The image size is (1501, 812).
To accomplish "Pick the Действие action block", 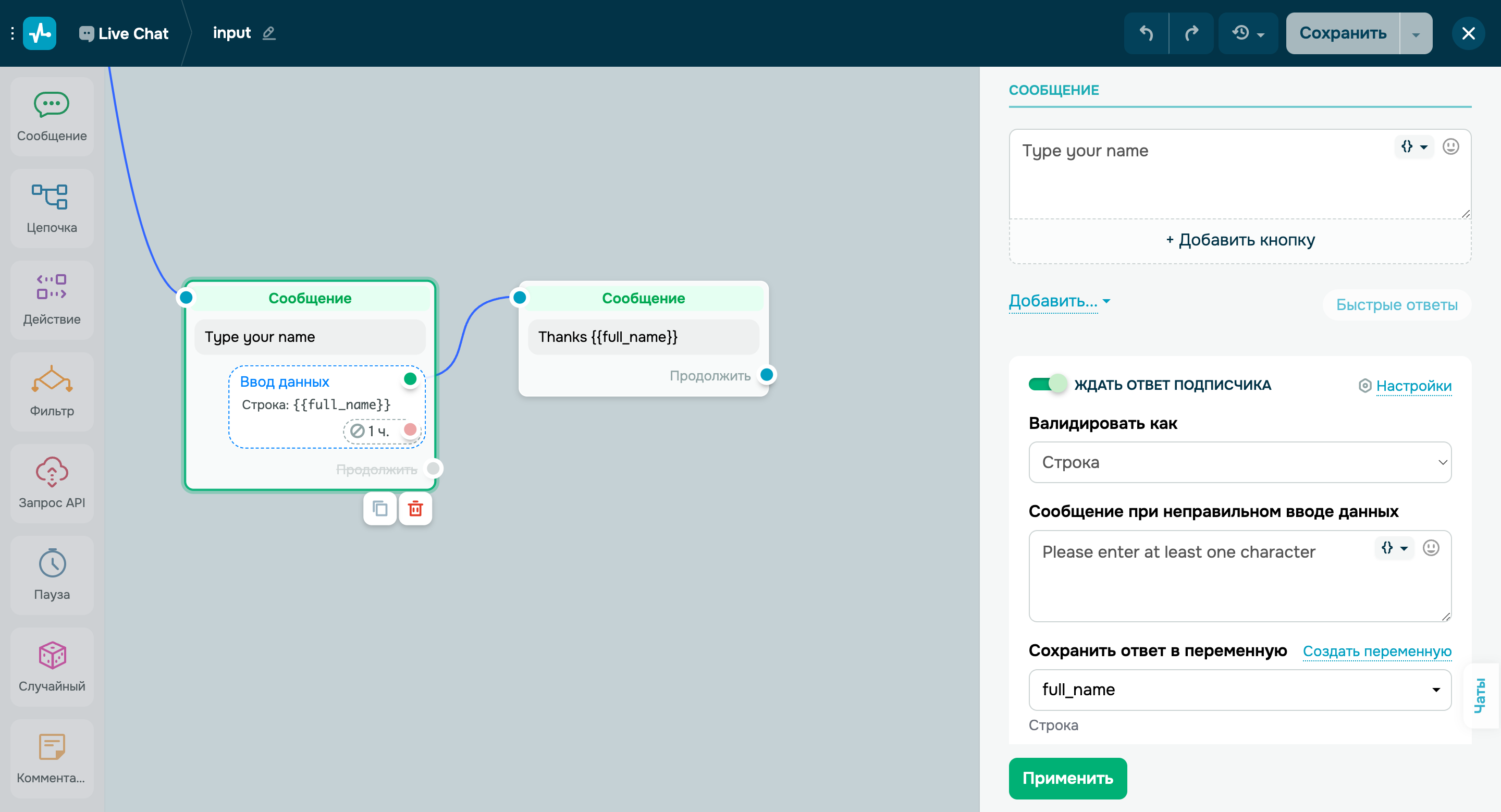I will (52, 299).
